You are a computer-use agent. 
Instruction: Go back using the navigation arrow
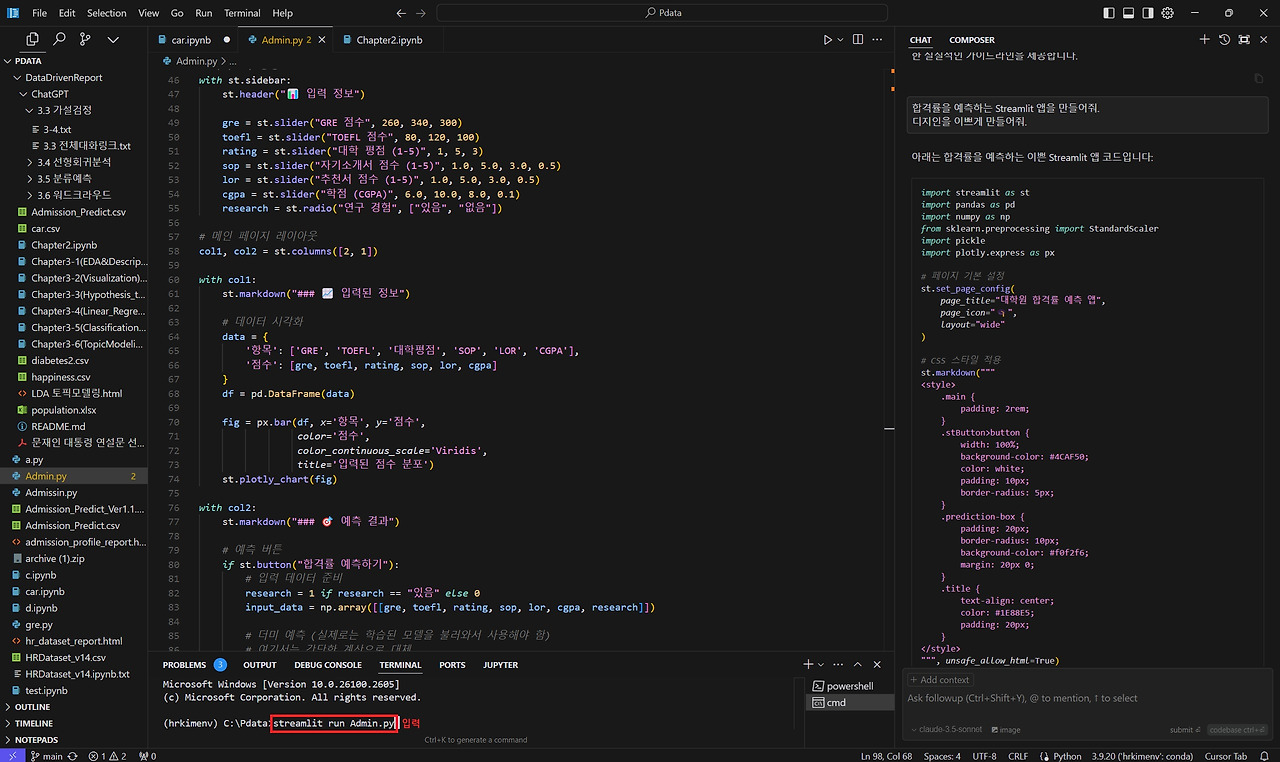pyautogui.click(x=401, y=13)
